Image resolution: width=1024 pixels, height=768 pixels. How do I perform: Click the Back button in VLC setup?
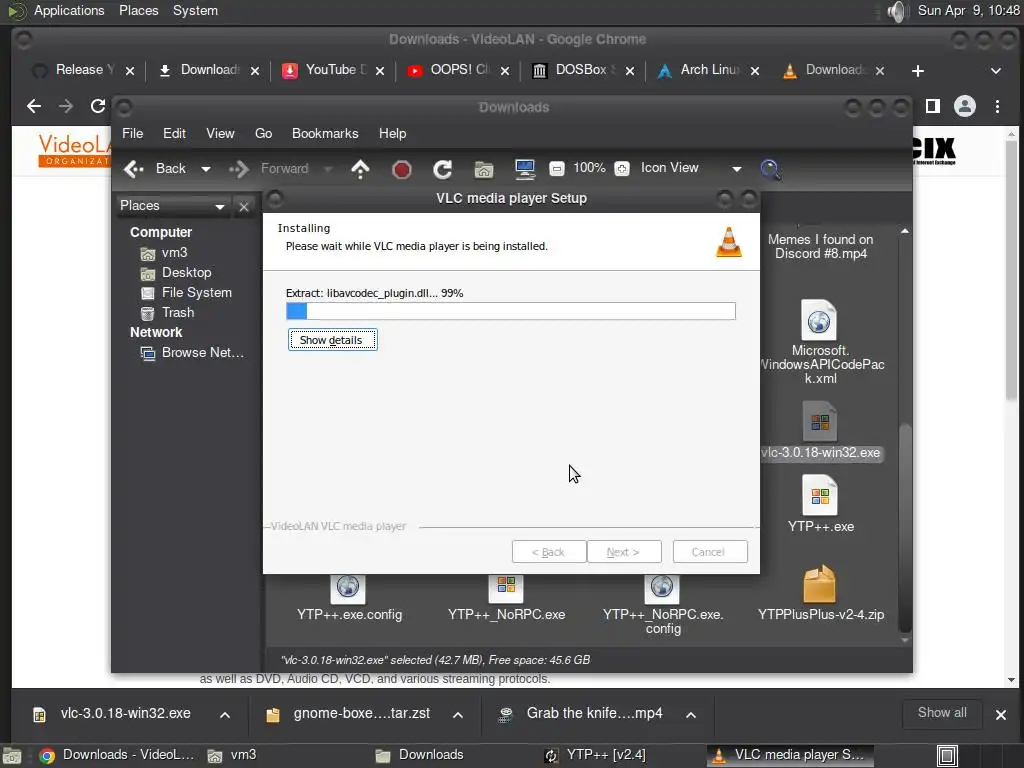coord(549,552)
